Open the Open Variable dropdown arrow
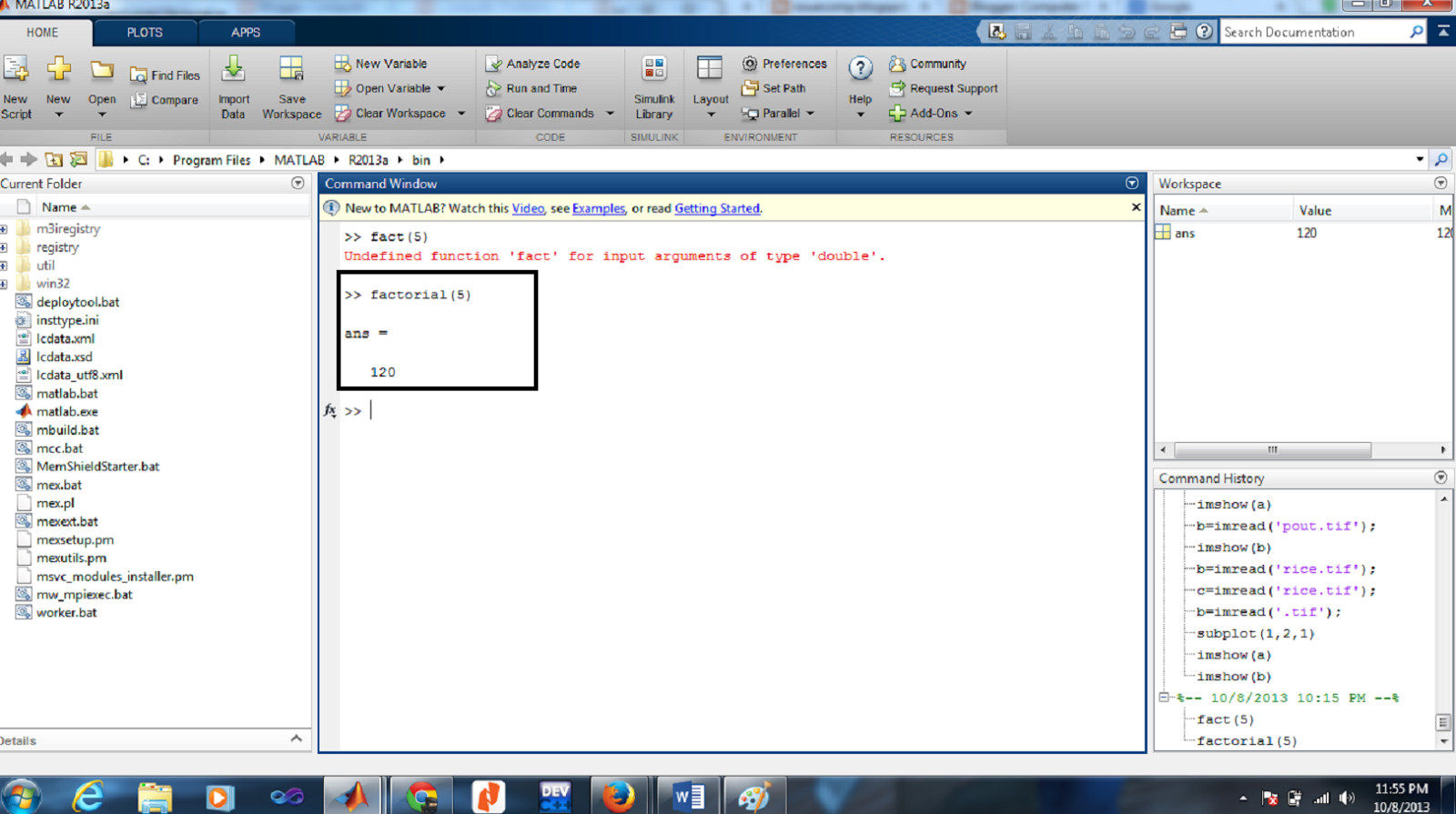This screenshot has height=814, width=1456. (441, 88)
